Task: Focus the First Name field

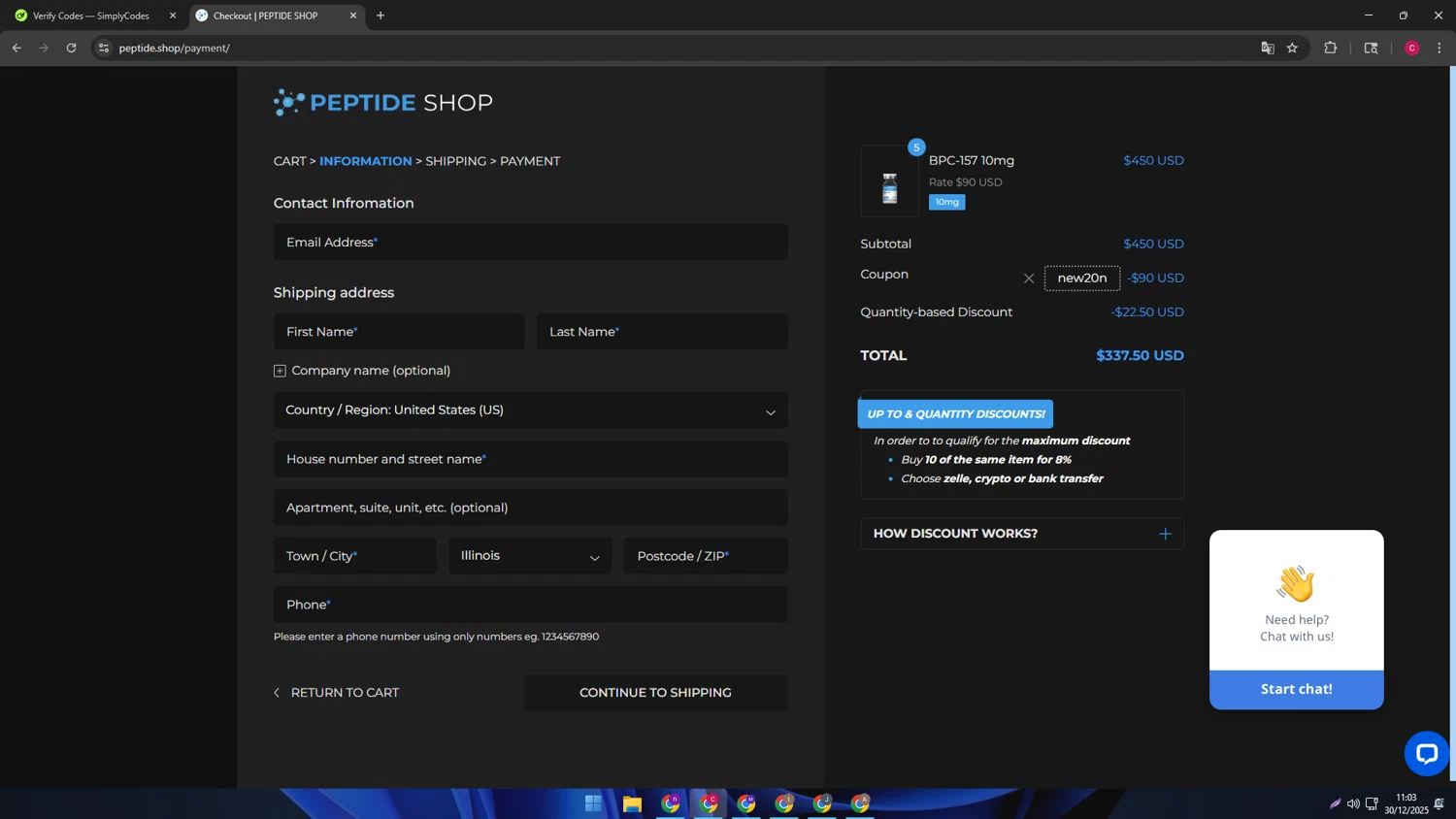Action: (x=399, y=332)
